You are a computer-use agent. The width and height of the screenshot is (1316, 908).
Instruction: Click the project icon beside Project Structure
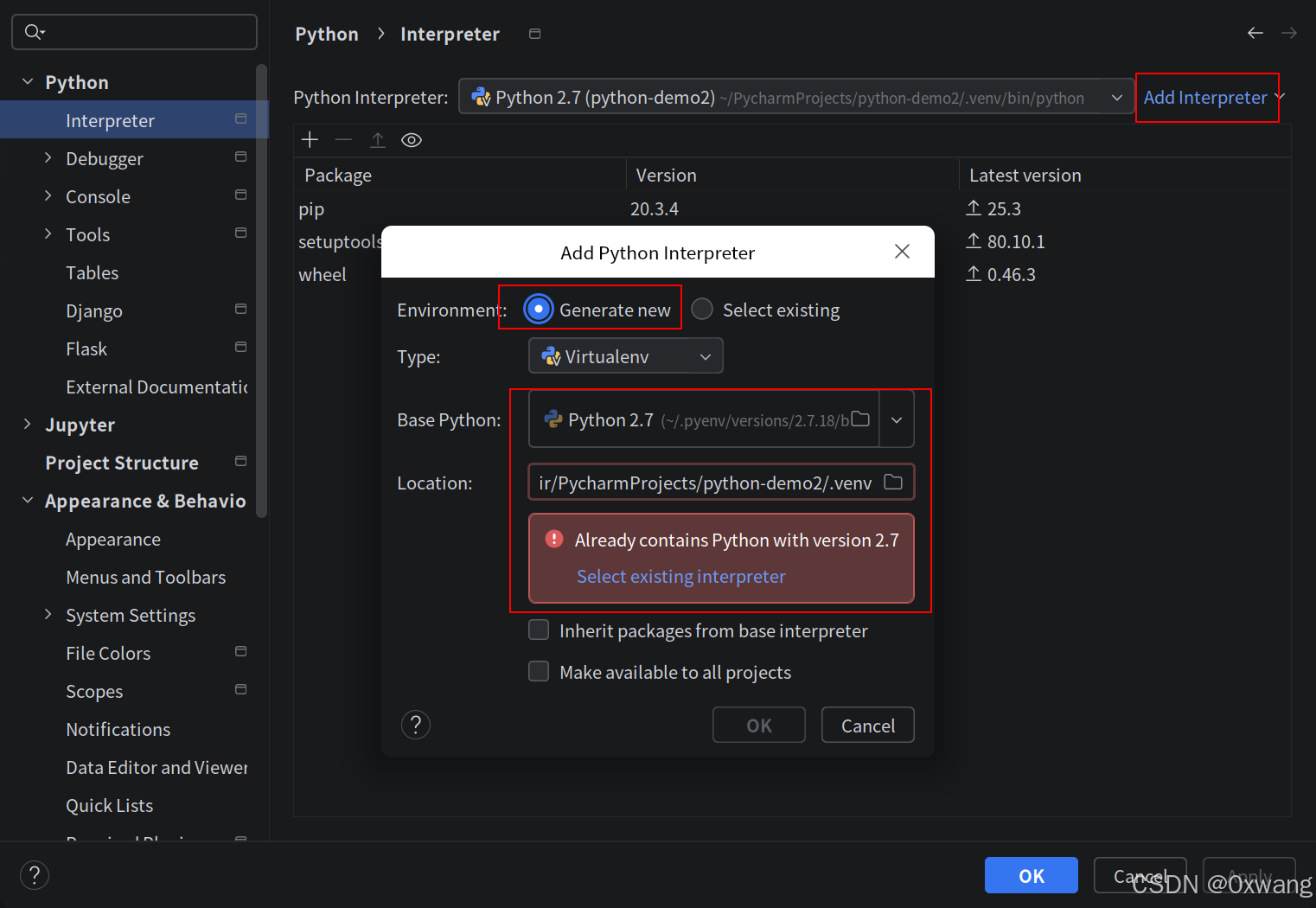pos(241,462)
